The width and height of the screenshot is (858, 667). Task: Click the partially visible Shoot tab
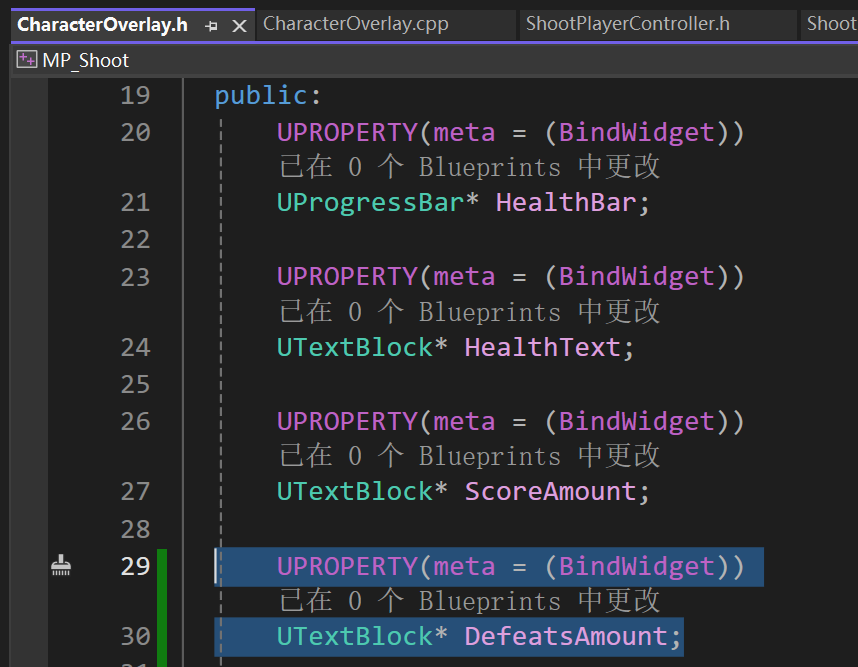coord(831,24)
